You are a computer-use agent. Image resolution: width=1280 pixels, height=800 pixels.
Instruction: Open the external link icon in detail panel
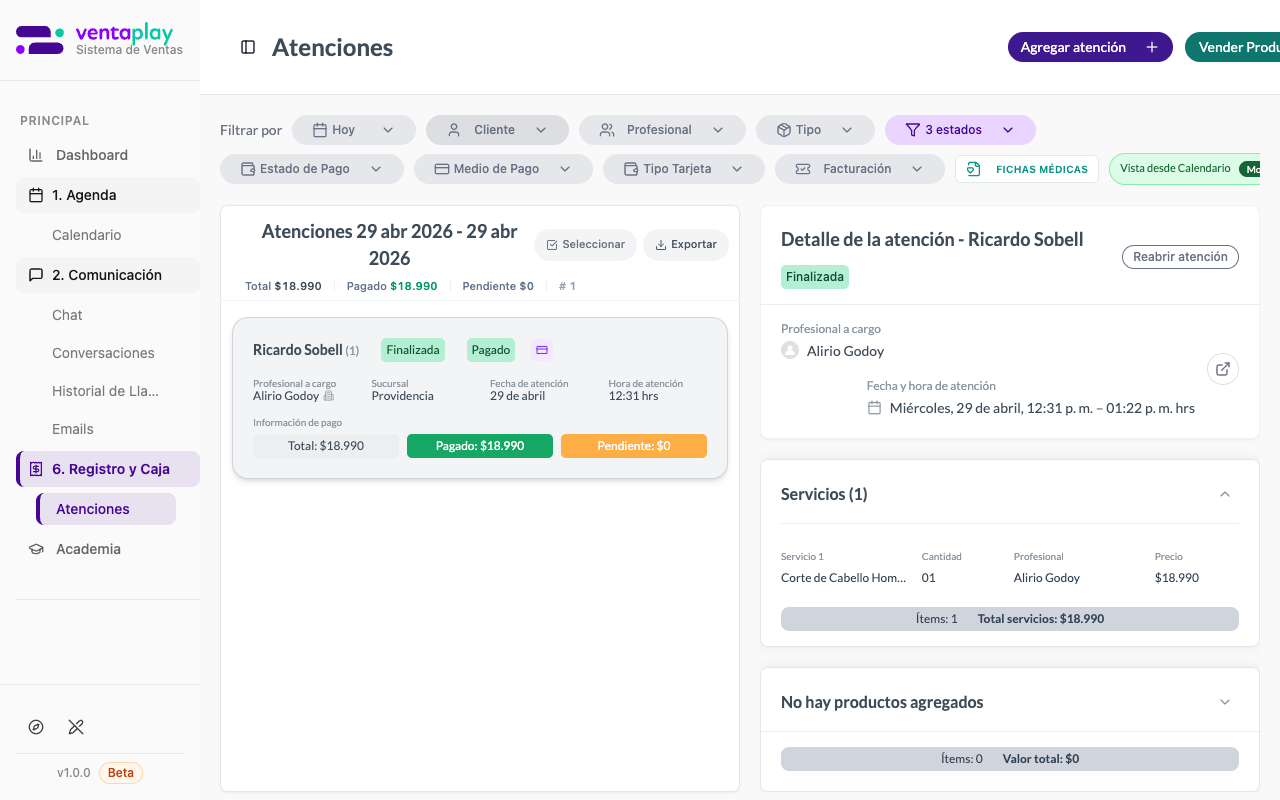[x=1222, y=369]
